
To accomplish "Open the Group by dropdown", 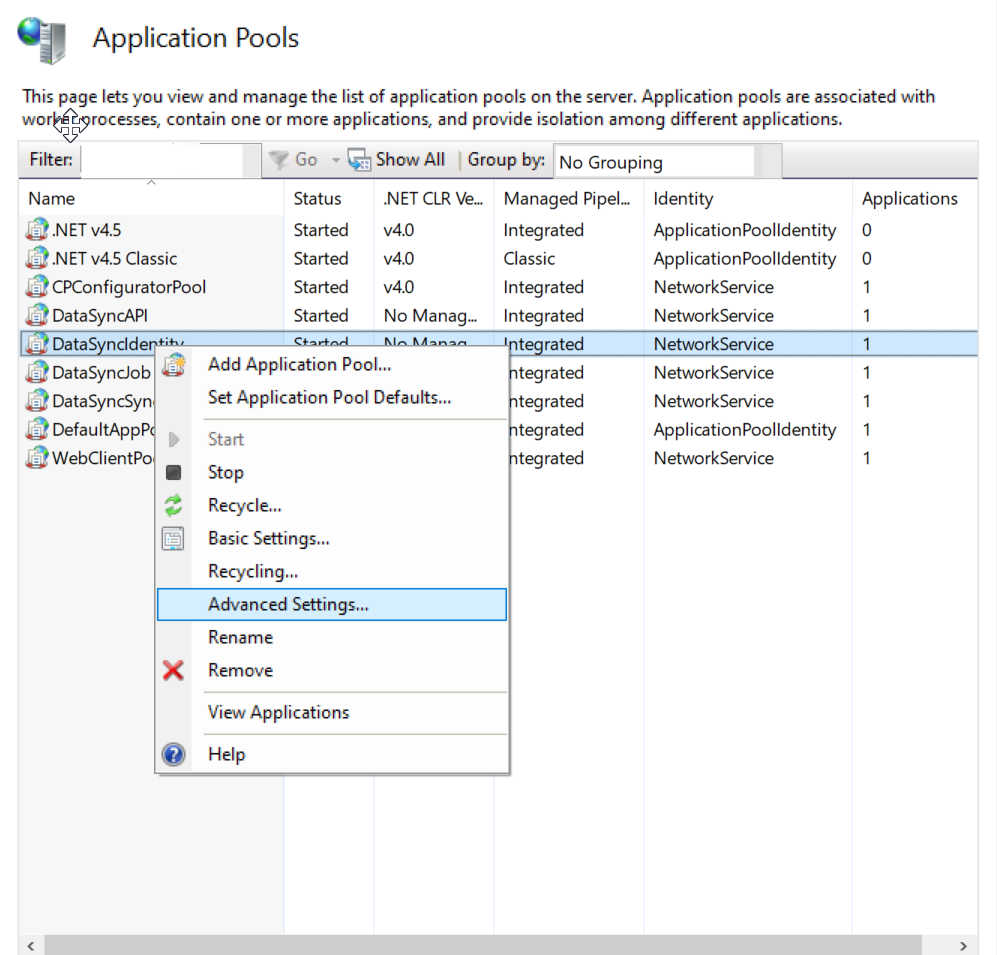I will tap(655, 162).
